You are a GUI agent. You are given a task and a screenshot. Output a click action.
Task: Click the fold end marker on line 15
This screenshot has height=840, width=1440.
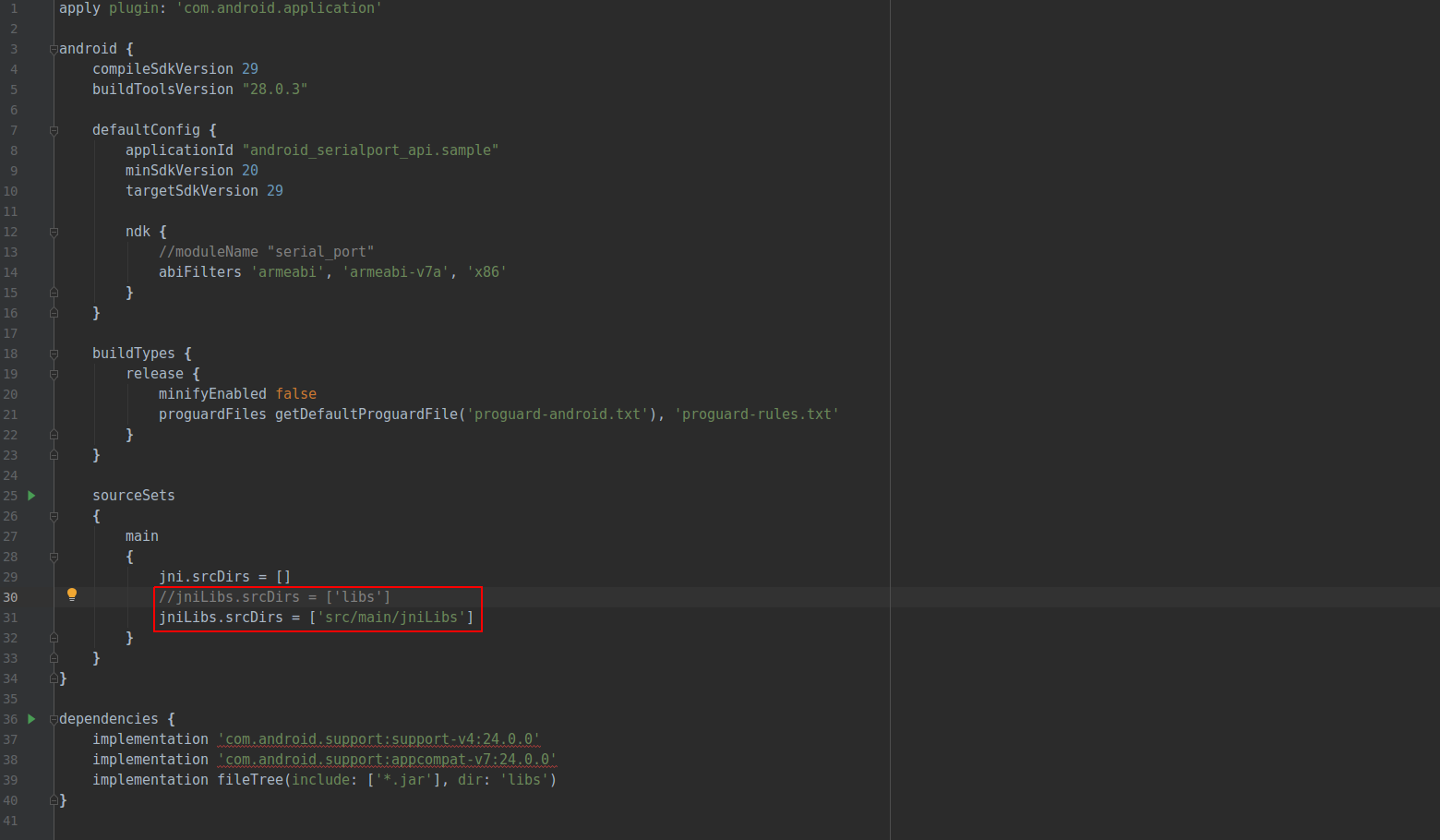point(54,293)
